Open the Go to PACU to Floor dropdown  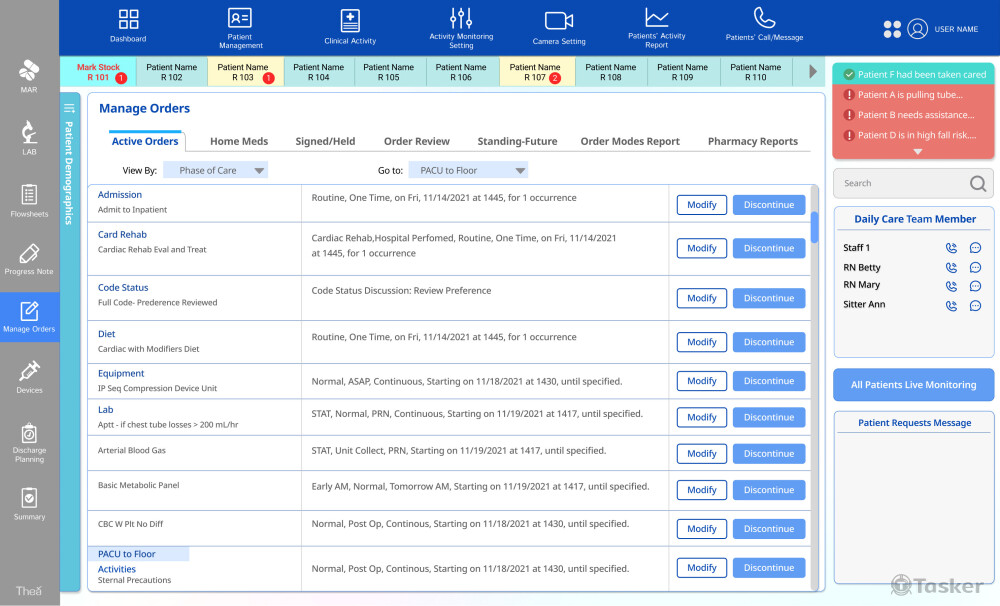coord(468,171)
